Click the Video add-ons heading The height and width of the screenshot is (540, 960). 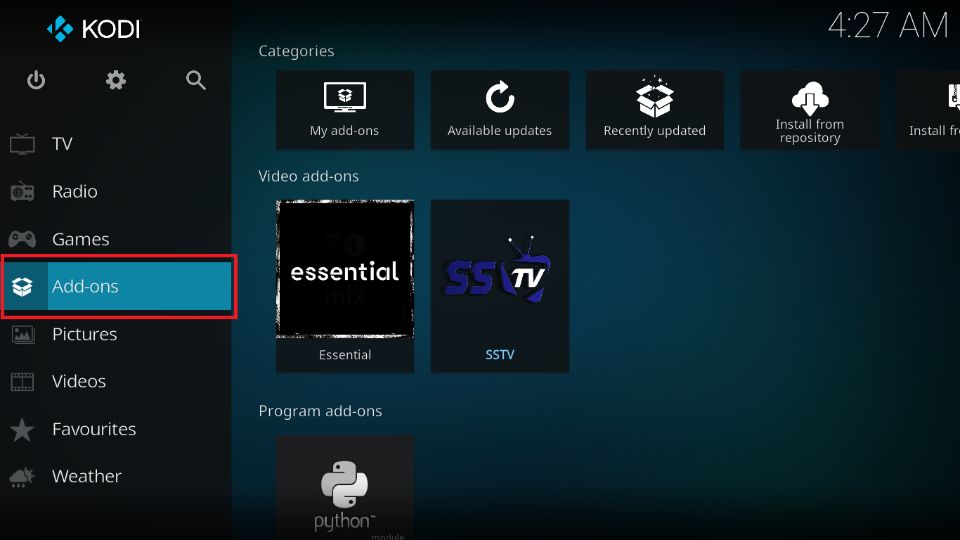(309, 176)
